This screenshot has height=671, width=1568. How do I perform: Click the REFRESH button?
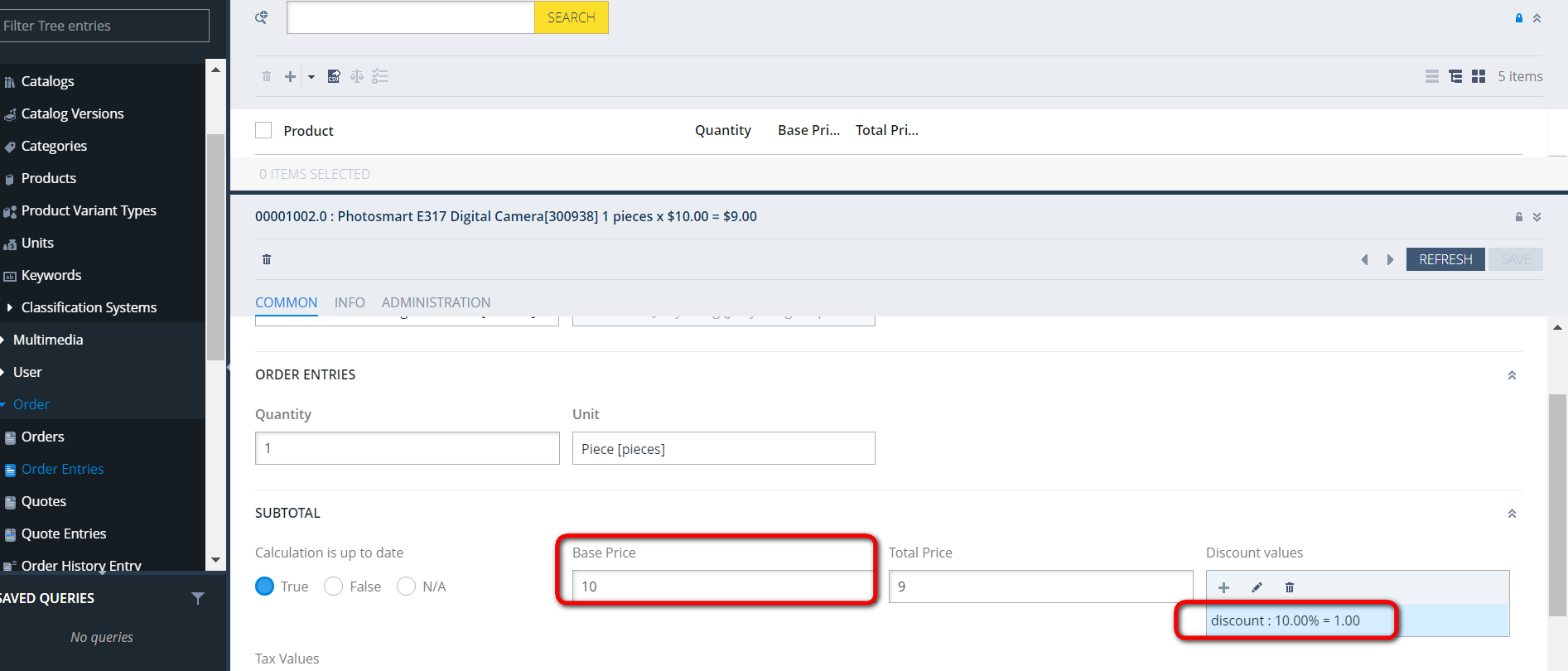1445,259
